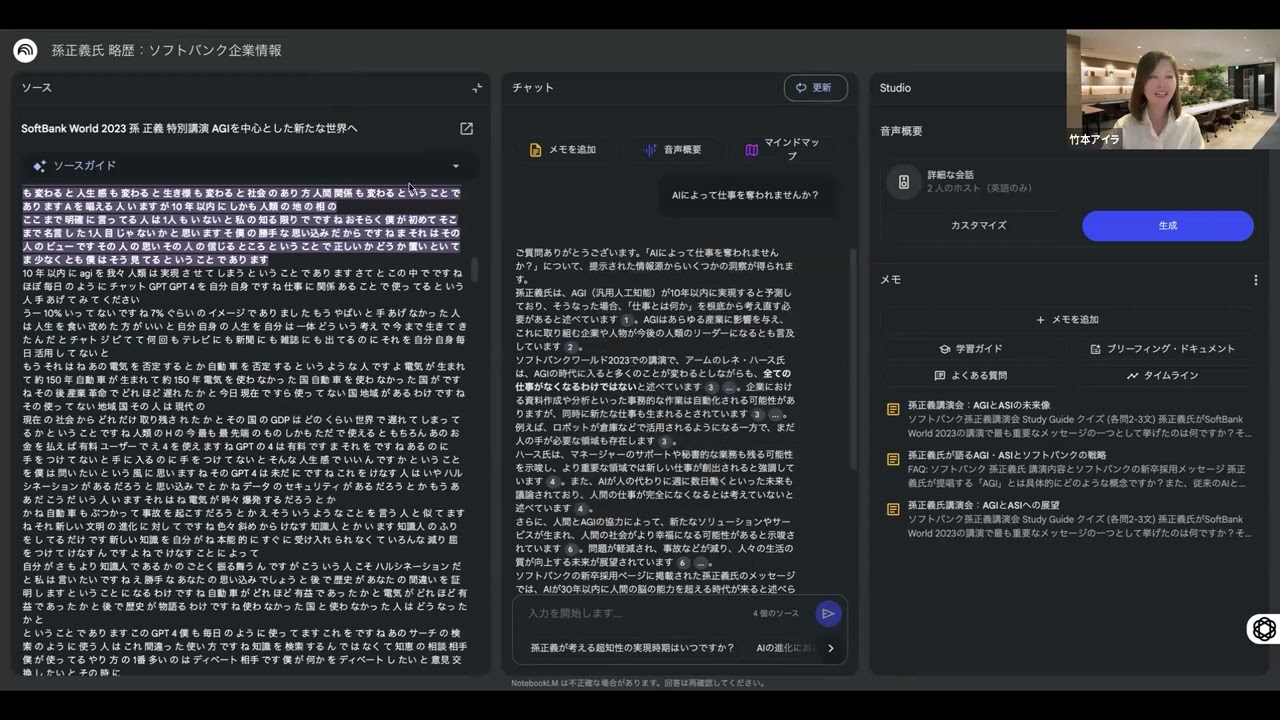The height and width of the screenshot is (720, 1280).
Task: Click Studio's plus メモを追加 button
Action: coord(1067,320)
